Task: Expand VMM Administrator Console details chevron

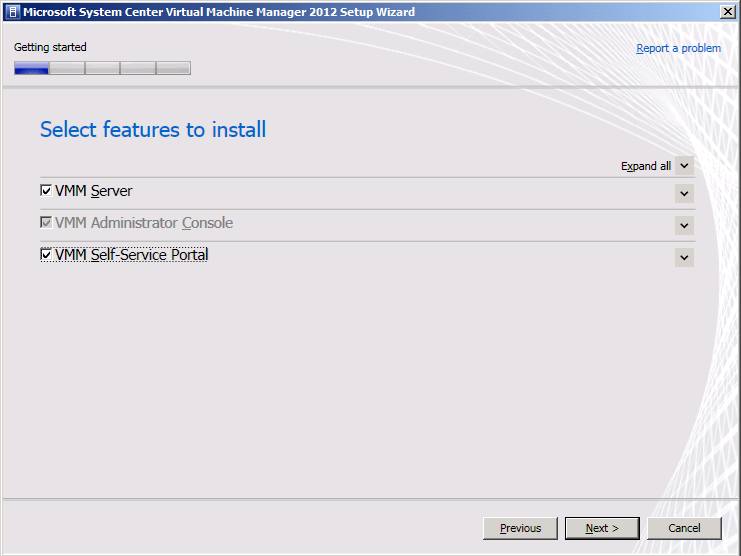Action: tap(684, 225)
